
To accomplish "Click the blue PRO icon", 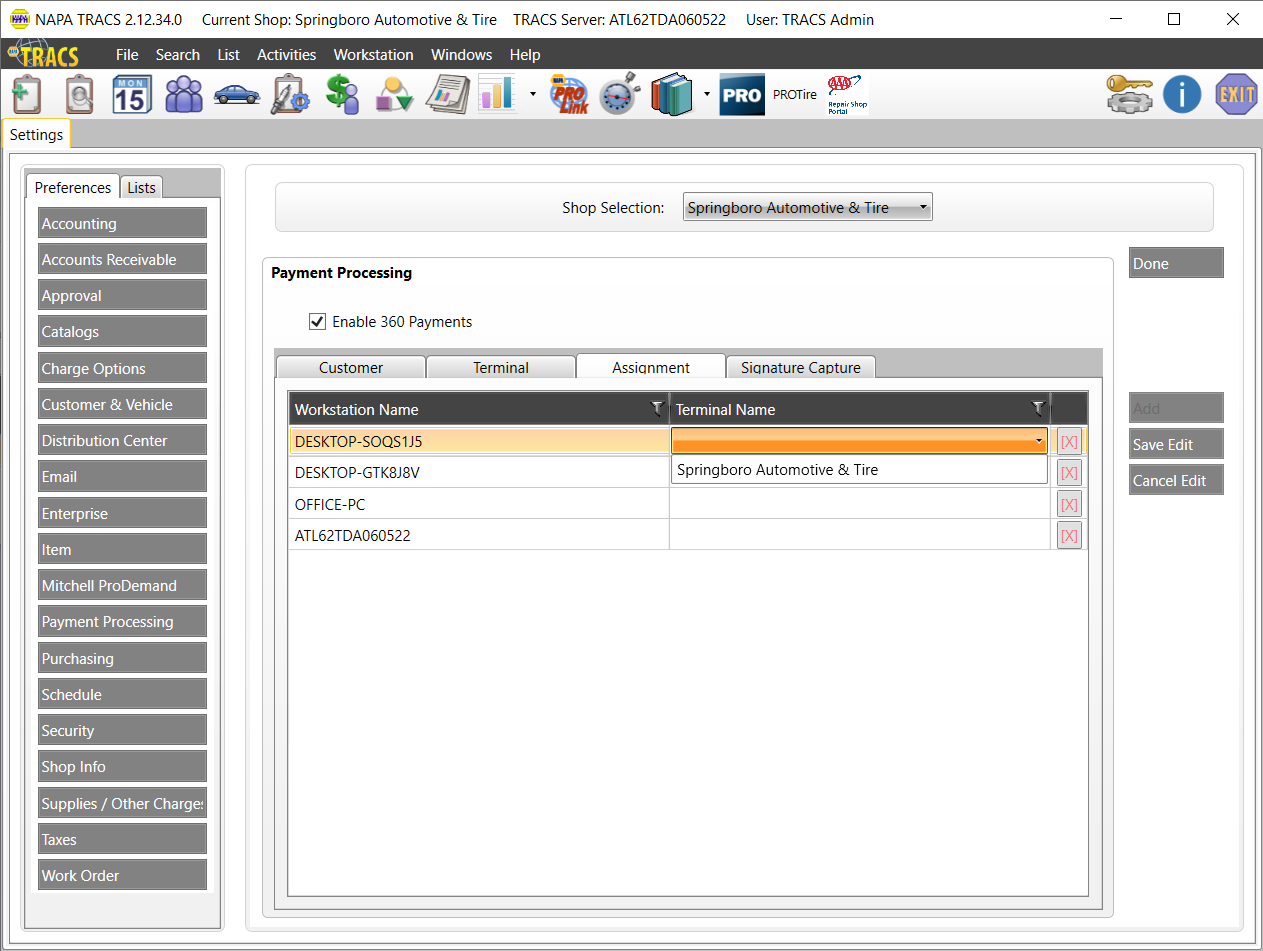I will click(742, 95).
